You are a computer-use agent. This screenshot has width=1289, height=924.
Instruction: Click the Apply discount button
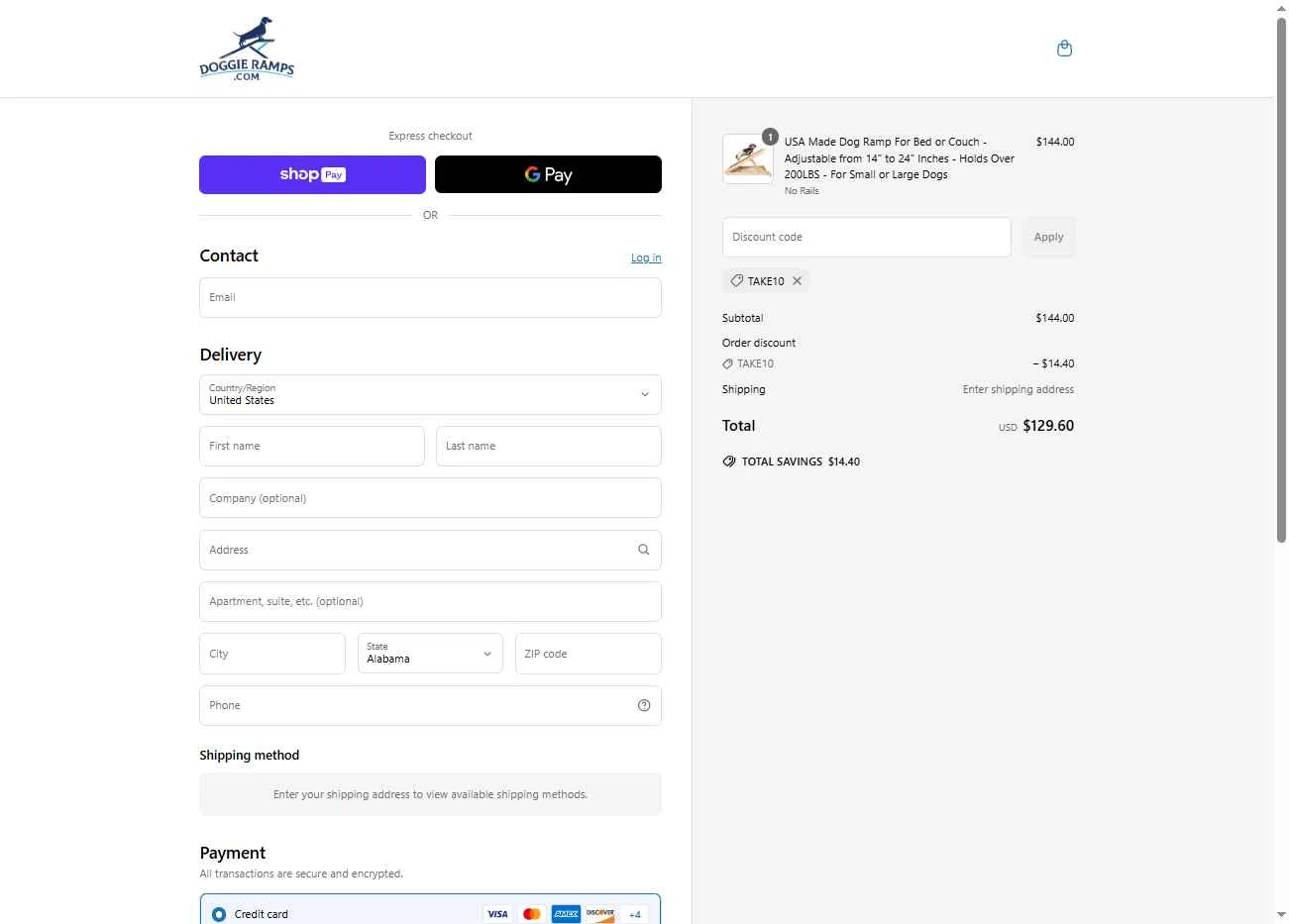(1048, 237)
